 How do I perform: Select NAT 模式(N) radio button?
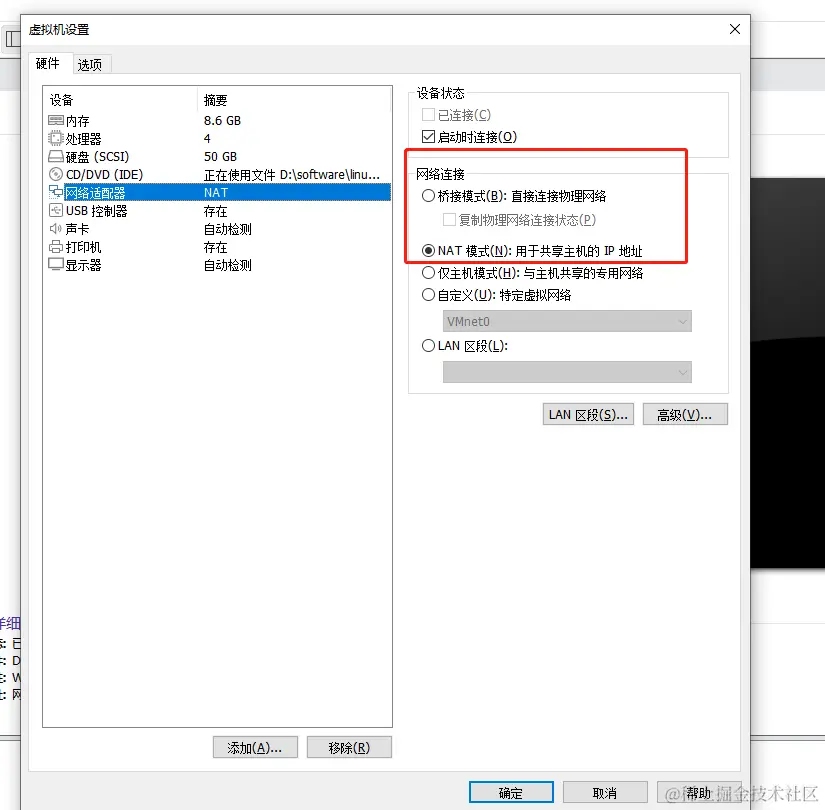click(428, 251)
